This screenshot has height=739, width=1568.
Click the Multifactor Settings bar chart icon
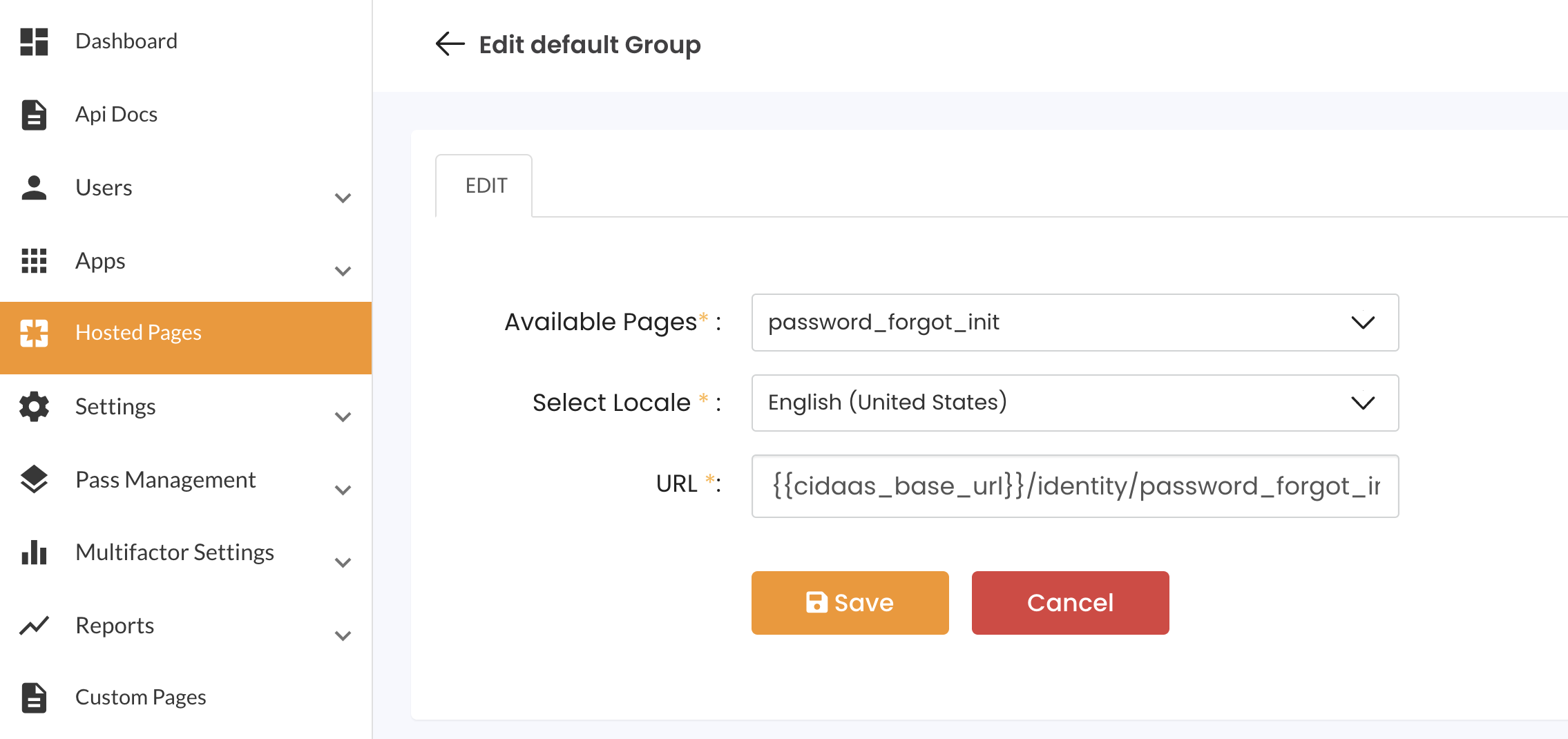pos(34,553)
